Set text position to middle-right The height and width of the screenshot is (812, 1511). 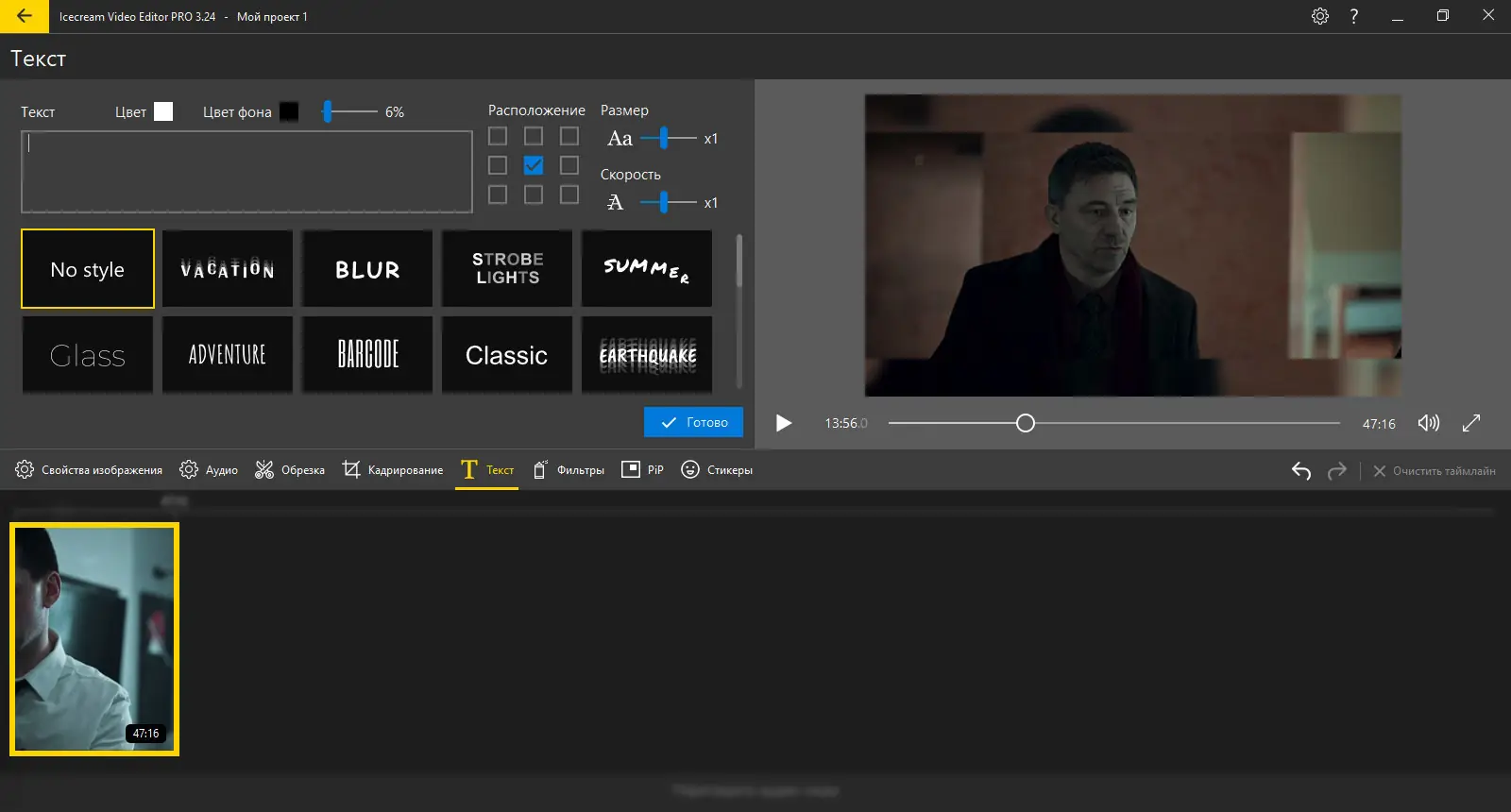tap(569, 165)
